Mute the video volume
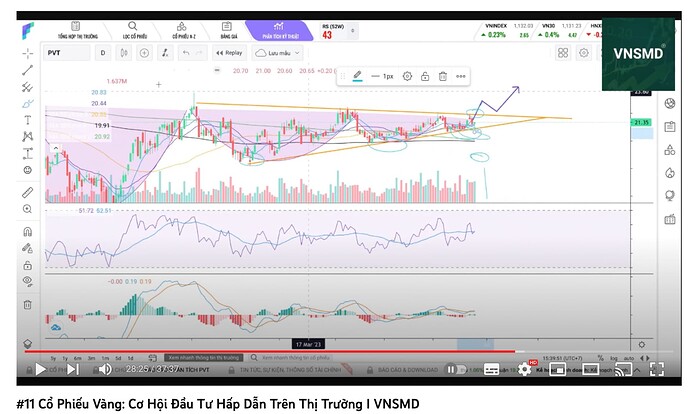The height and width of the screenshot is (414, 690). (x=105, y=369)
